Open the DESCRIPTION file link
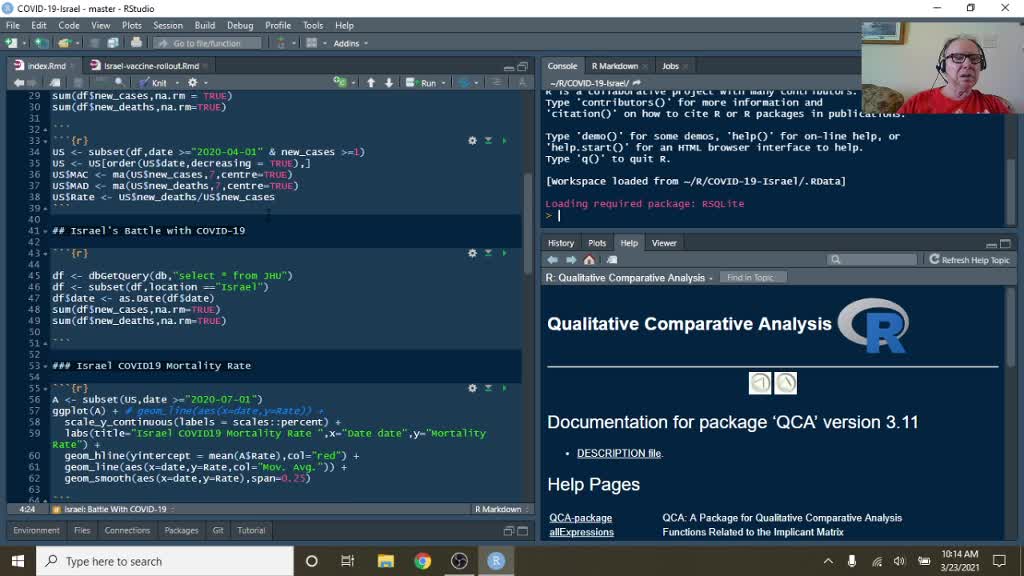 [x=619, y=453]
